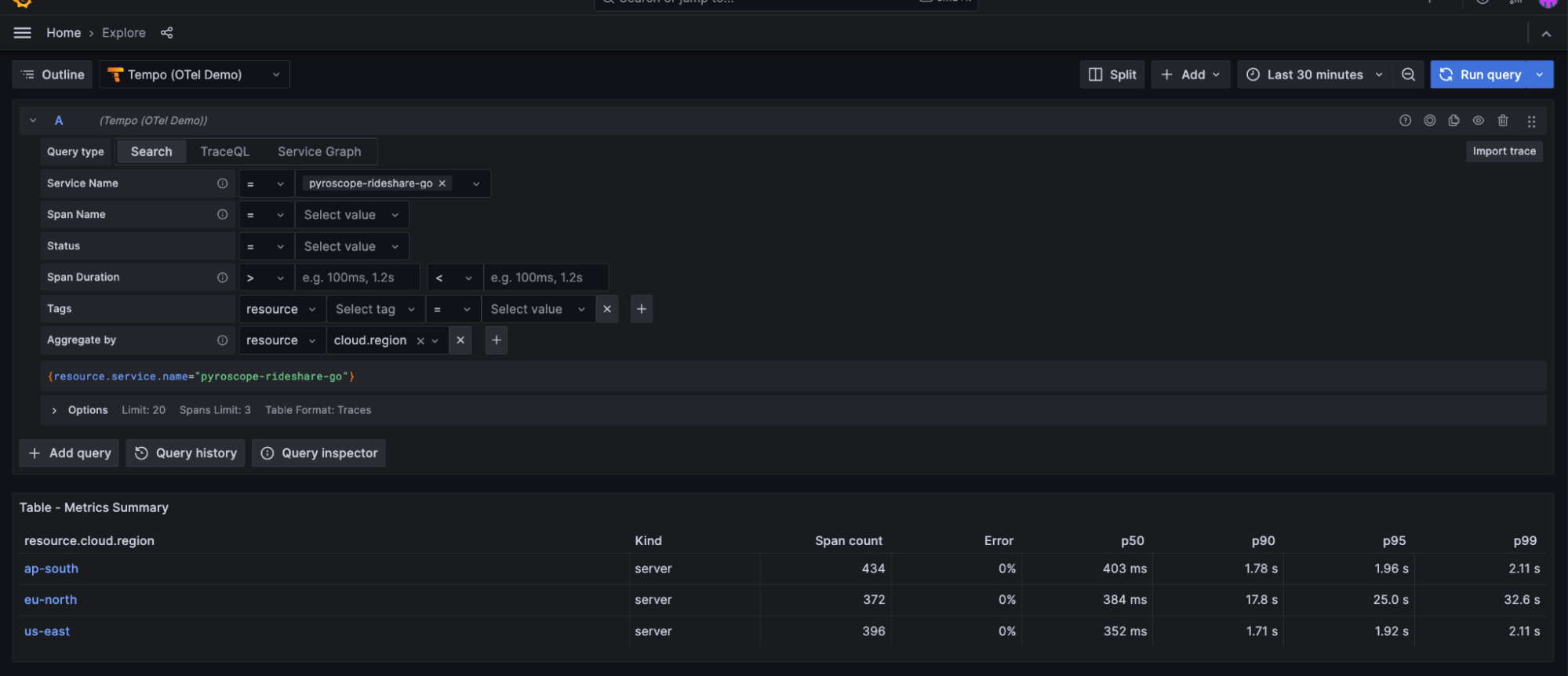1568x676 pixels.
Task: Click Service Name info icon
Action: 222,184
